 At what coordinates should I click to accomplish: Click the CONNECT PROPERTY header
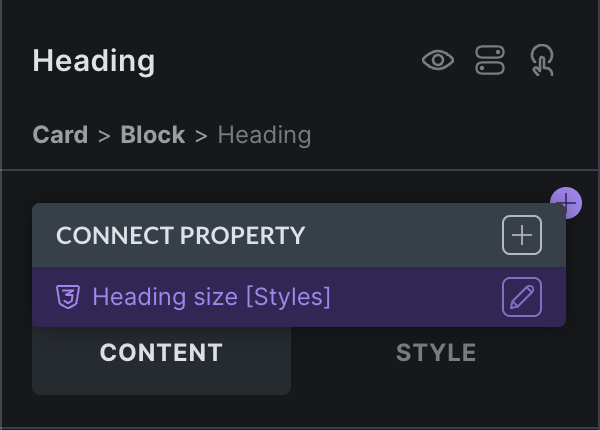[x=181, y=236]
